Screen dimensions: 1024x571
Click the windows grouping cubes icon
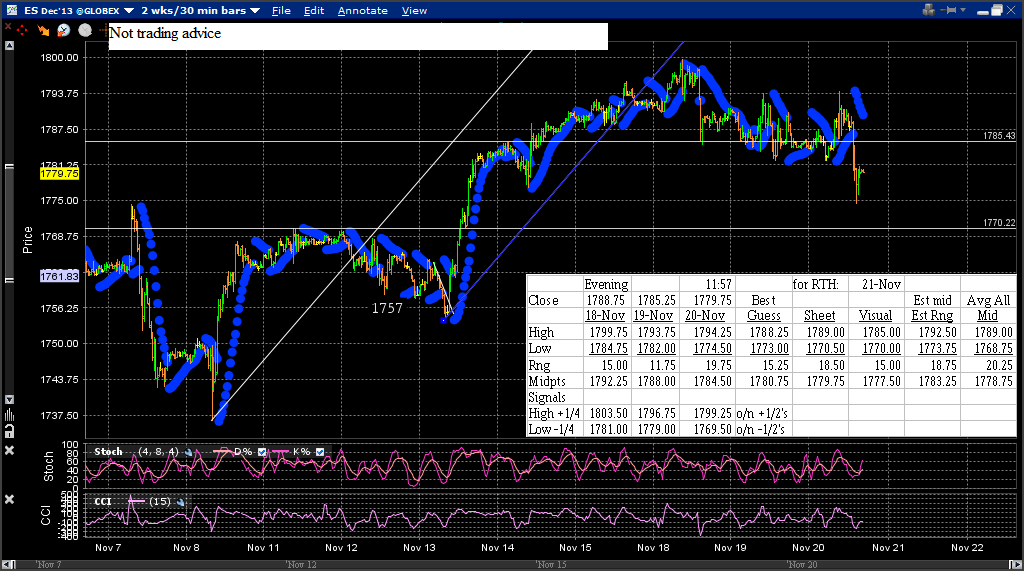tap(928, 10)
